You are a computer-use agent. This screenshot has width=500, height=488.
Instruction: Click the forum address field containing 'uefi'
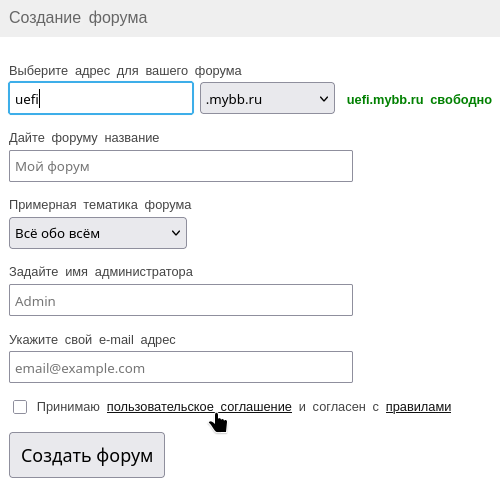pyautogui.click(x=101, y=98)
